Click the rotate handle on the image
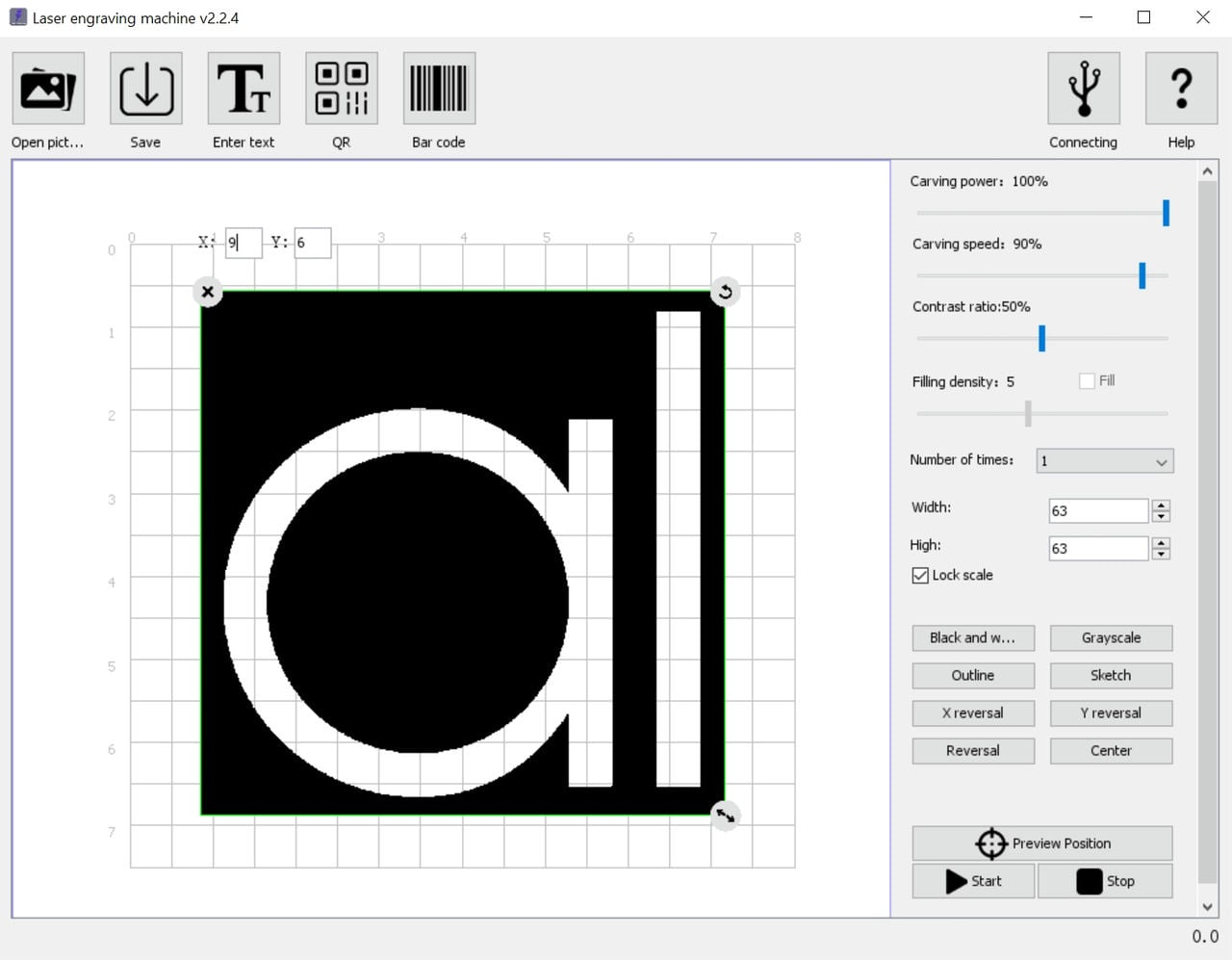Viewport: 1232px width, 960px height. 725,292
